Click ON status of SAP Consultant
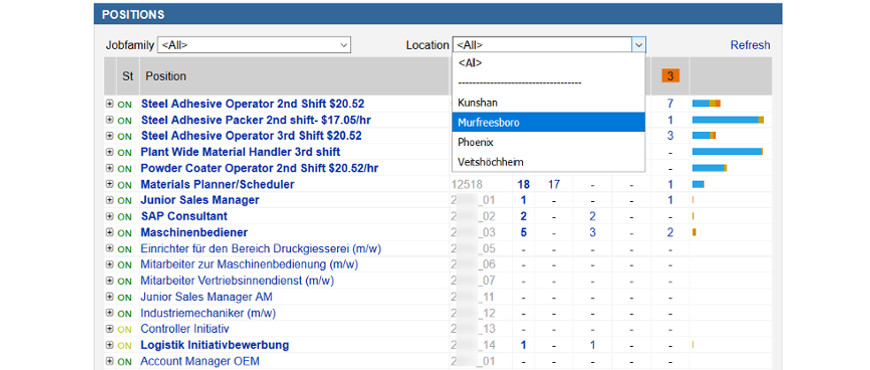870x370 pixels. click(x=124, y=217)
